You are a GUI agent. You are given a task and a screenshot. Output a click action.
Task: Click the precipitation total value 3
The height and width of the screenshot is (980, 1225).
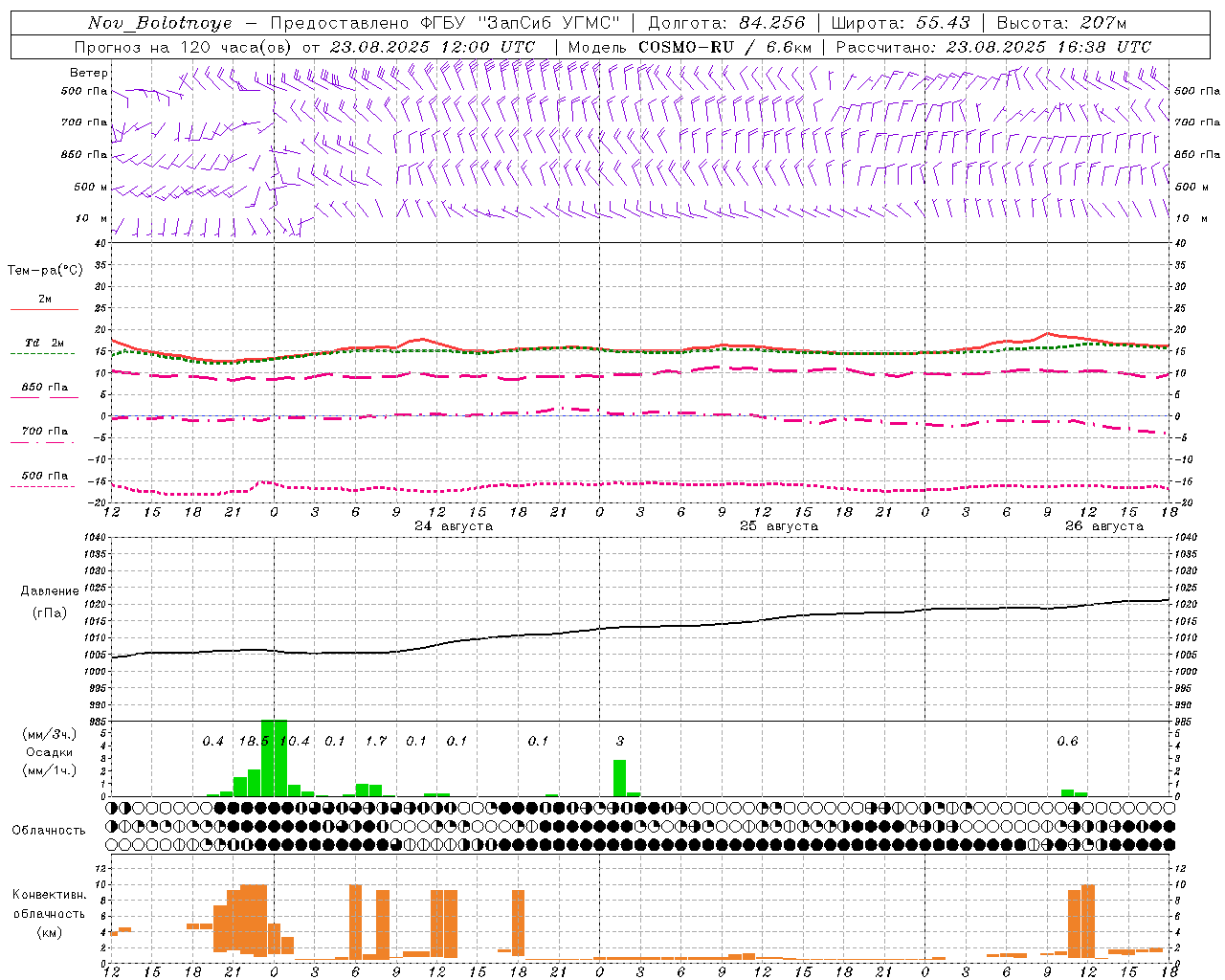[x=620, y=742]
